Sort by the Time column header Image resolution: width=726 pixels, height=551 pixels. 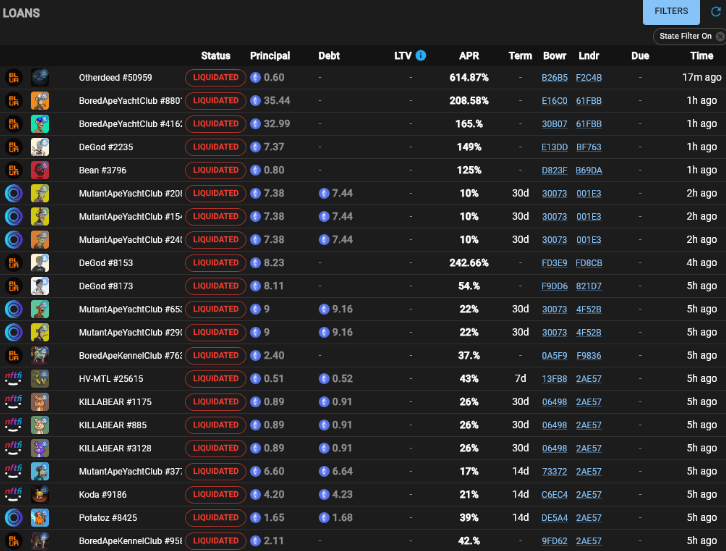coord(701,56)
